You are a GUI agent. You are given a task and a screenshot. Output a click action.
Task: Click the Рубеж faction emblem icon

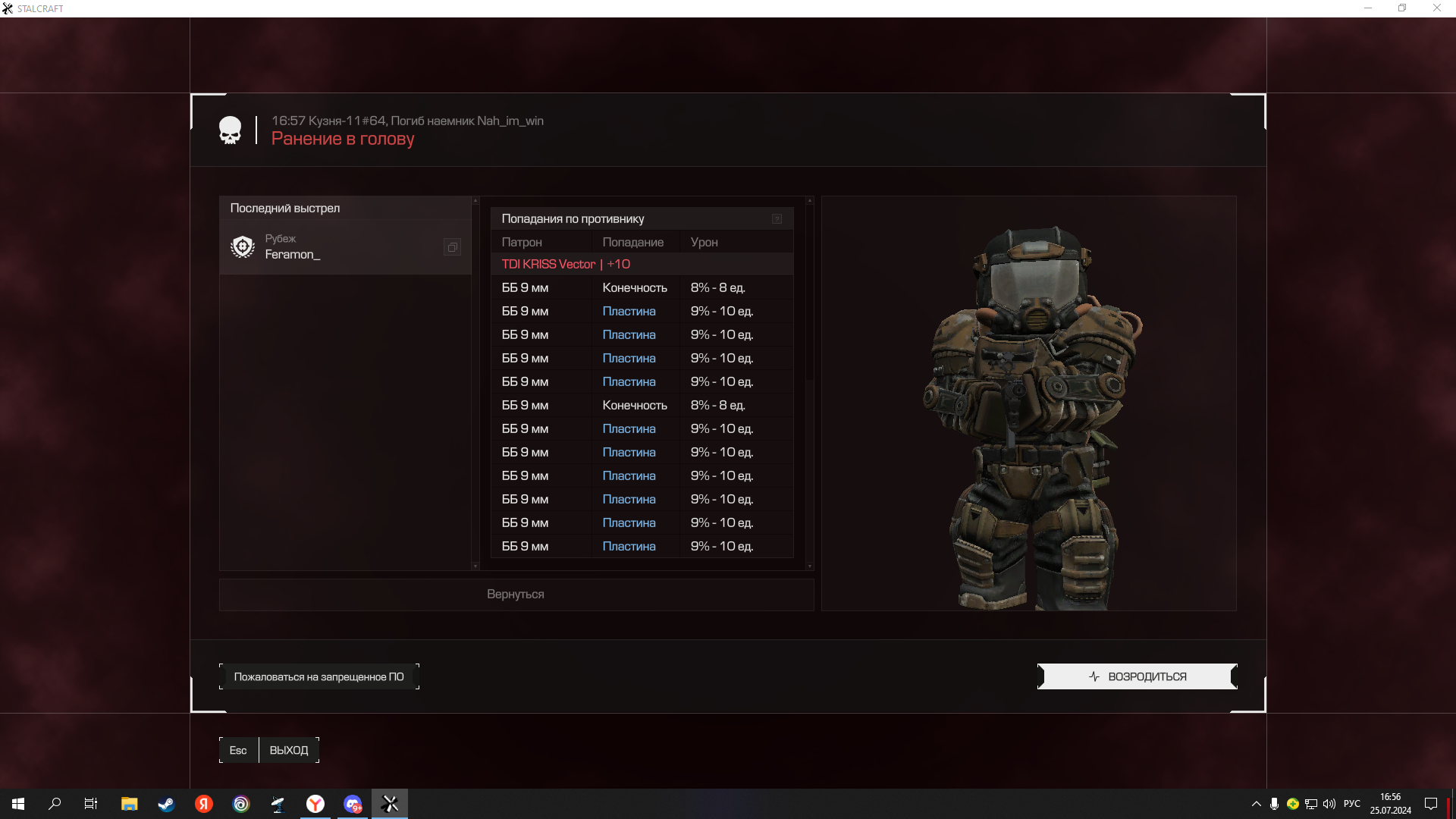pos(243,247)
